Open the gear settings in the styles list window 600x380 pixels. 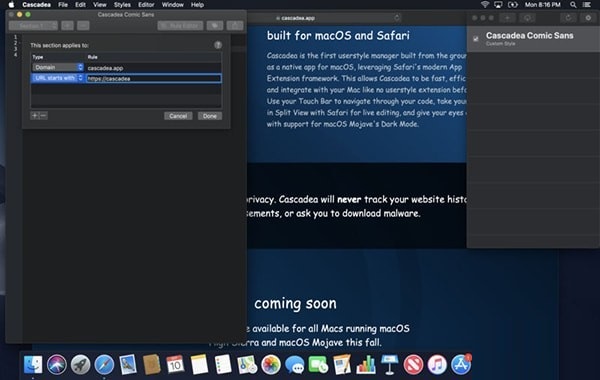588,18
